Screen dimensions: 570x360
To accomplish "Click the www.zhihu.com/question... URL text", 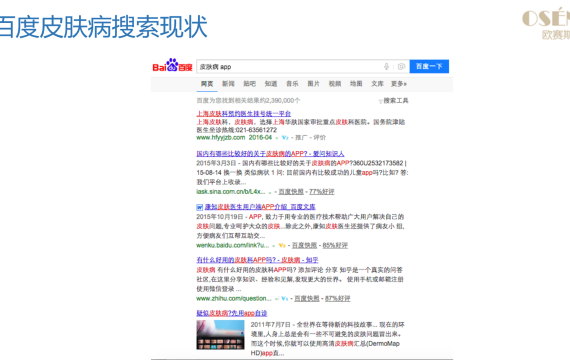I will pyautogui.click(x=234, y=299).
